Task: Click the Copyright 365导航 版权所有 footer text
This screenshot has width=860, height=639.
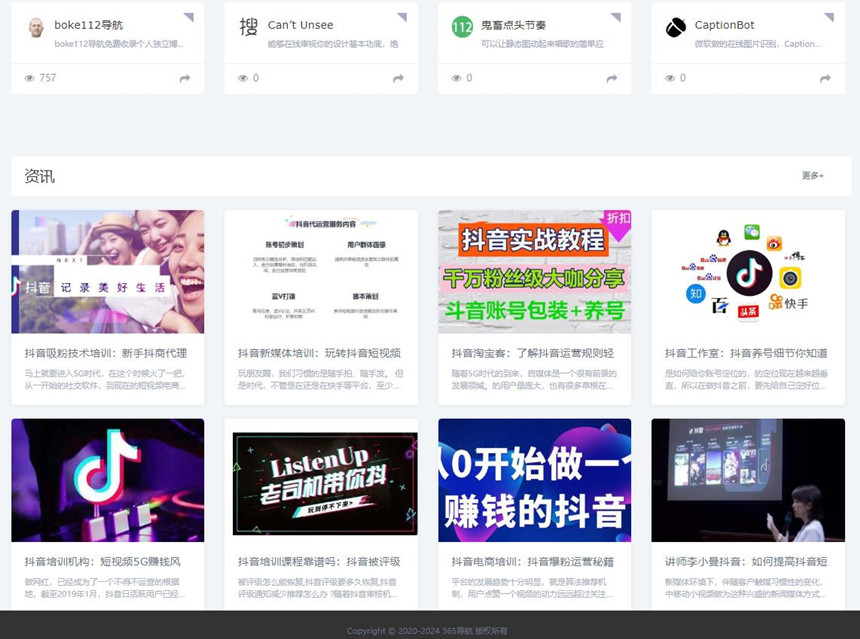Action: [x=427, y=631]
